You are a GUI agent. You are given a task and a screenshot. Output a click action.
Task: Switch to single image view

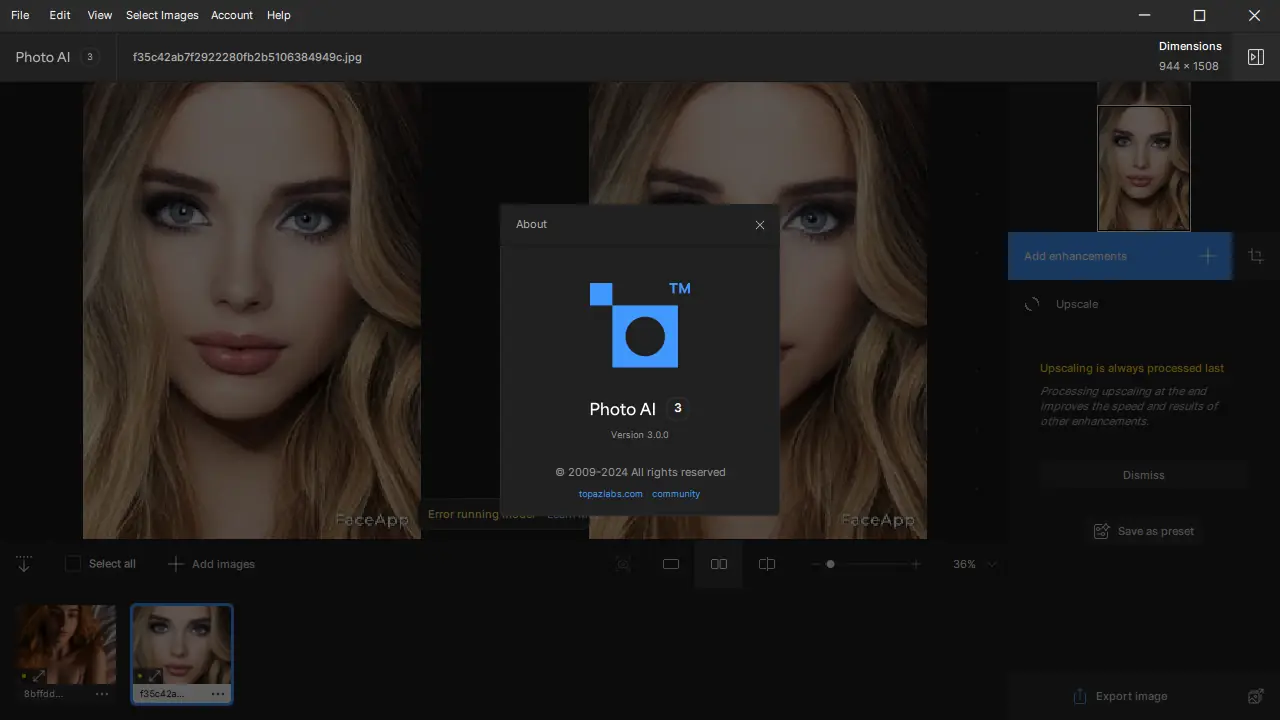point(671,564)
